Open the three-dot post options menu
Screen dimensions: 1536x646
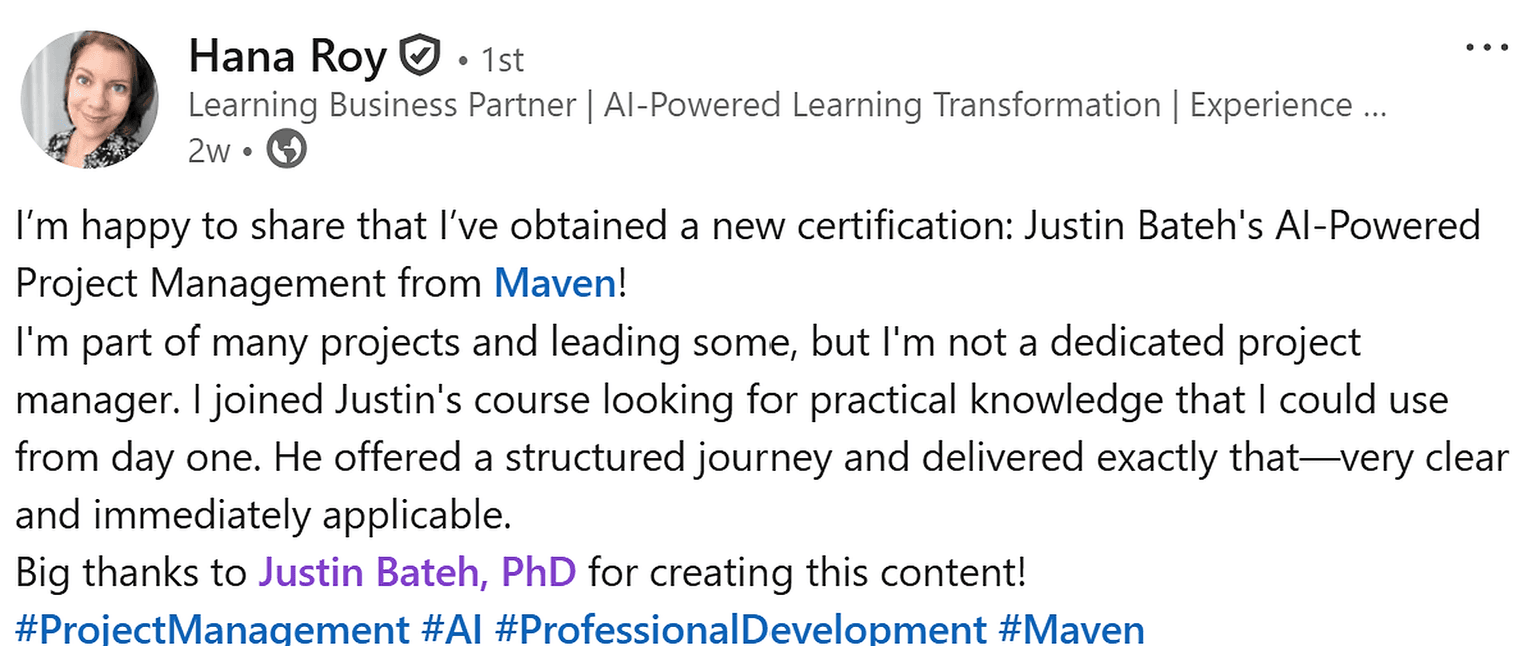[1486, 47]
